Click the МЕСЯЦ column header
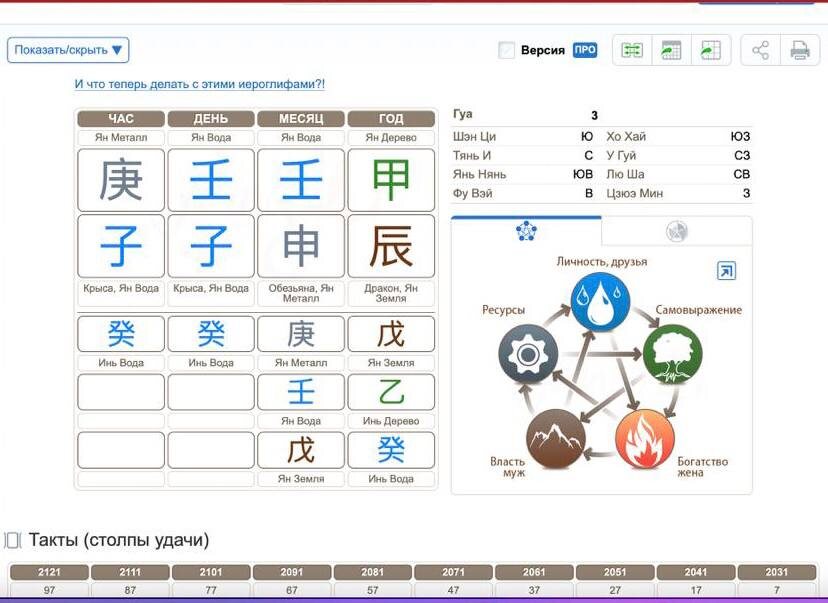This screenshot has height=603, width=828. [301, 118]
